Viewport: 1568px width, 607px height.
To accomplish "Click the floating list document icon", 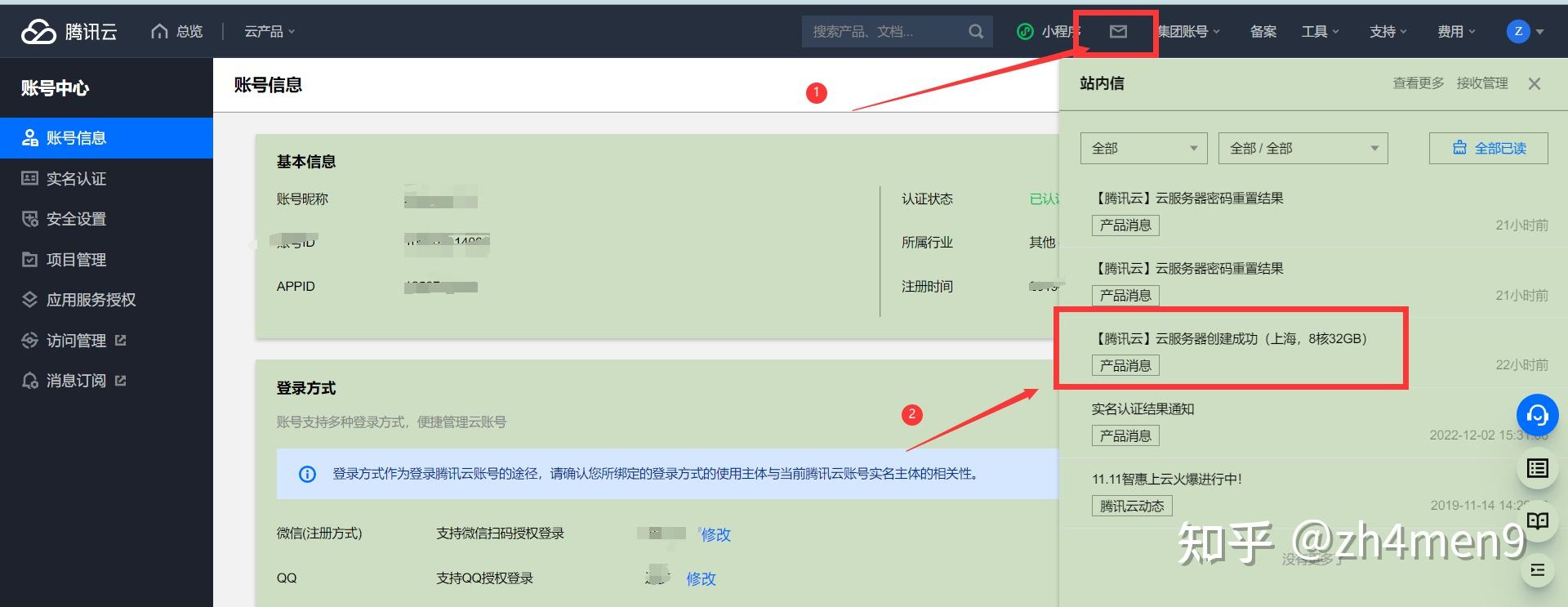I will (x=1538, y=468).
